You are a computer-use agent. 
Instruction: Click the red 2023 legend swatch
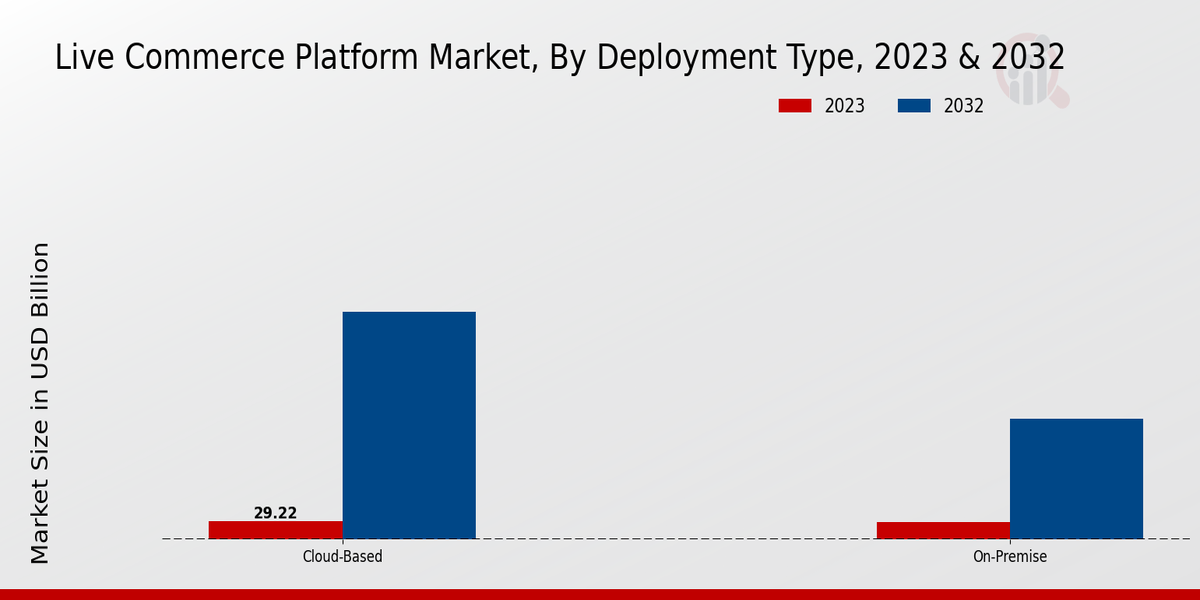(x=796, y=106)
